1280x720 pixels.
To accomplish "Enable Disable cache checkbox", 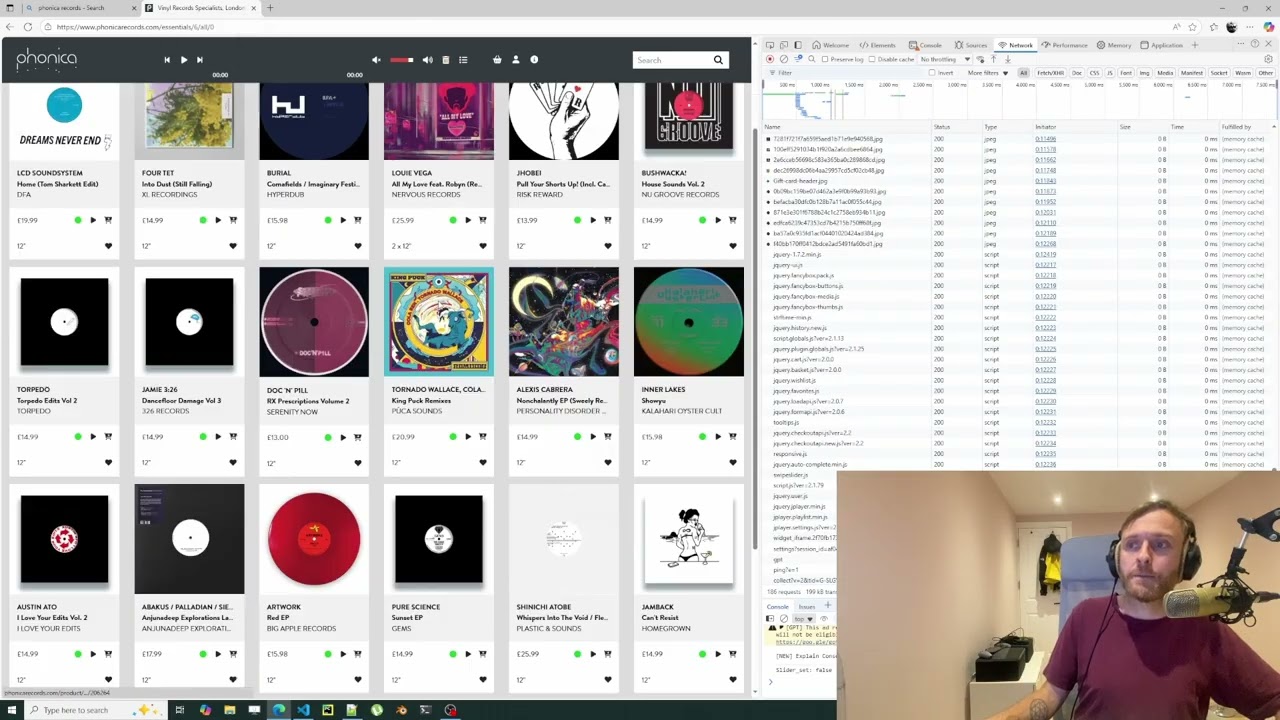I will (872, 59).
